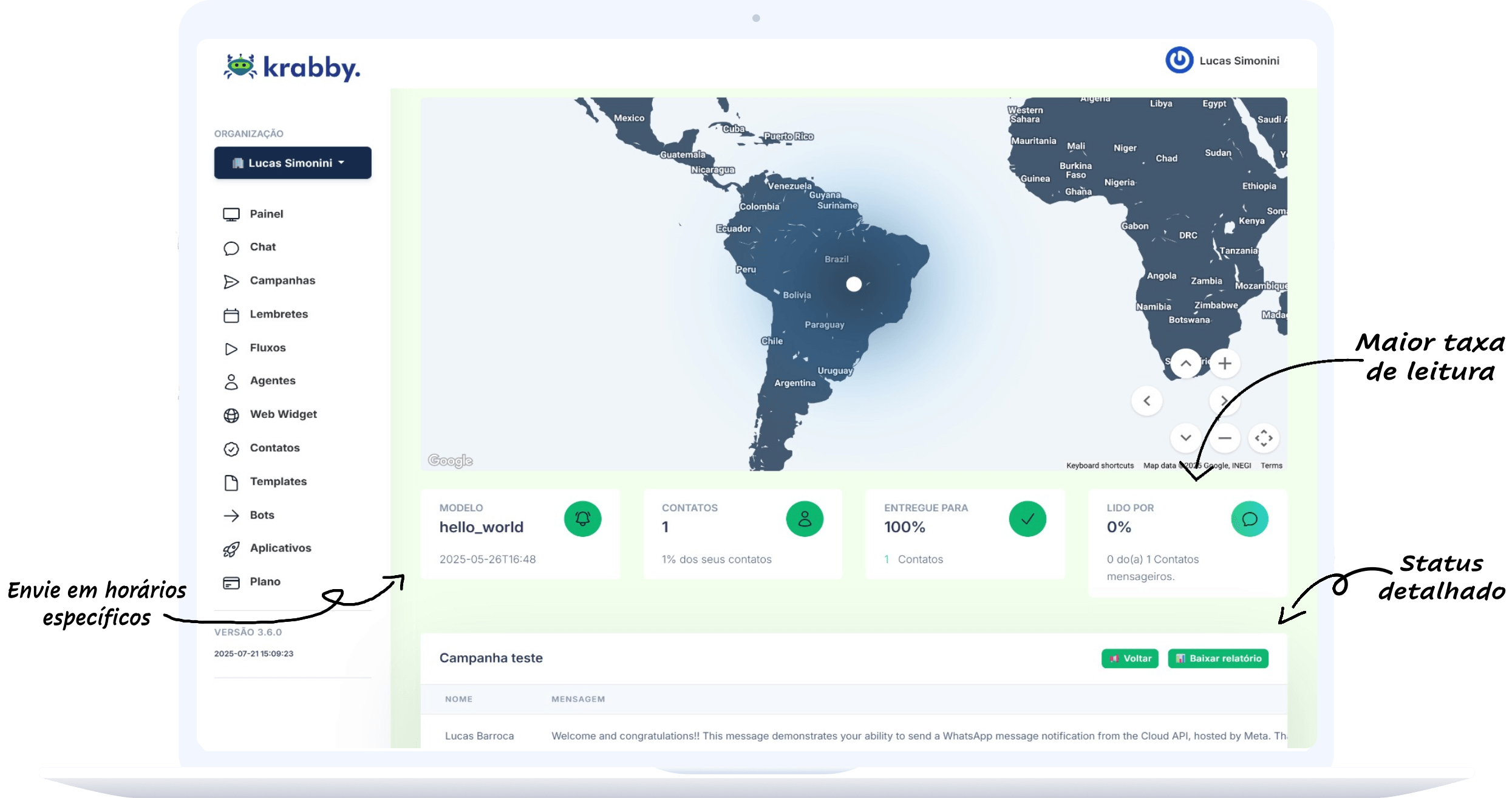Go to Campanhas in sidebar
Viewport: 1512px width, 798px height.
point(282,281)
